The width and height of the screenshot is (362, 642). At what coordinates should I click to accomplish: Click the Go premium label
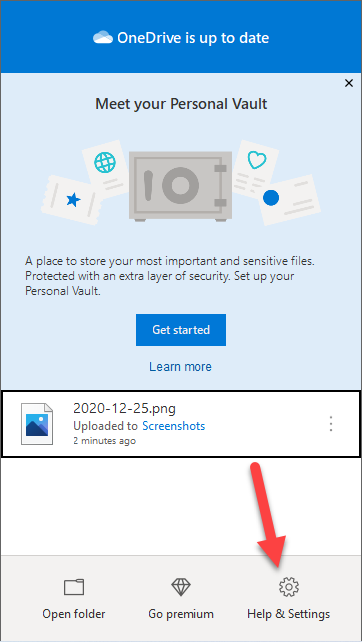[181, 614]
